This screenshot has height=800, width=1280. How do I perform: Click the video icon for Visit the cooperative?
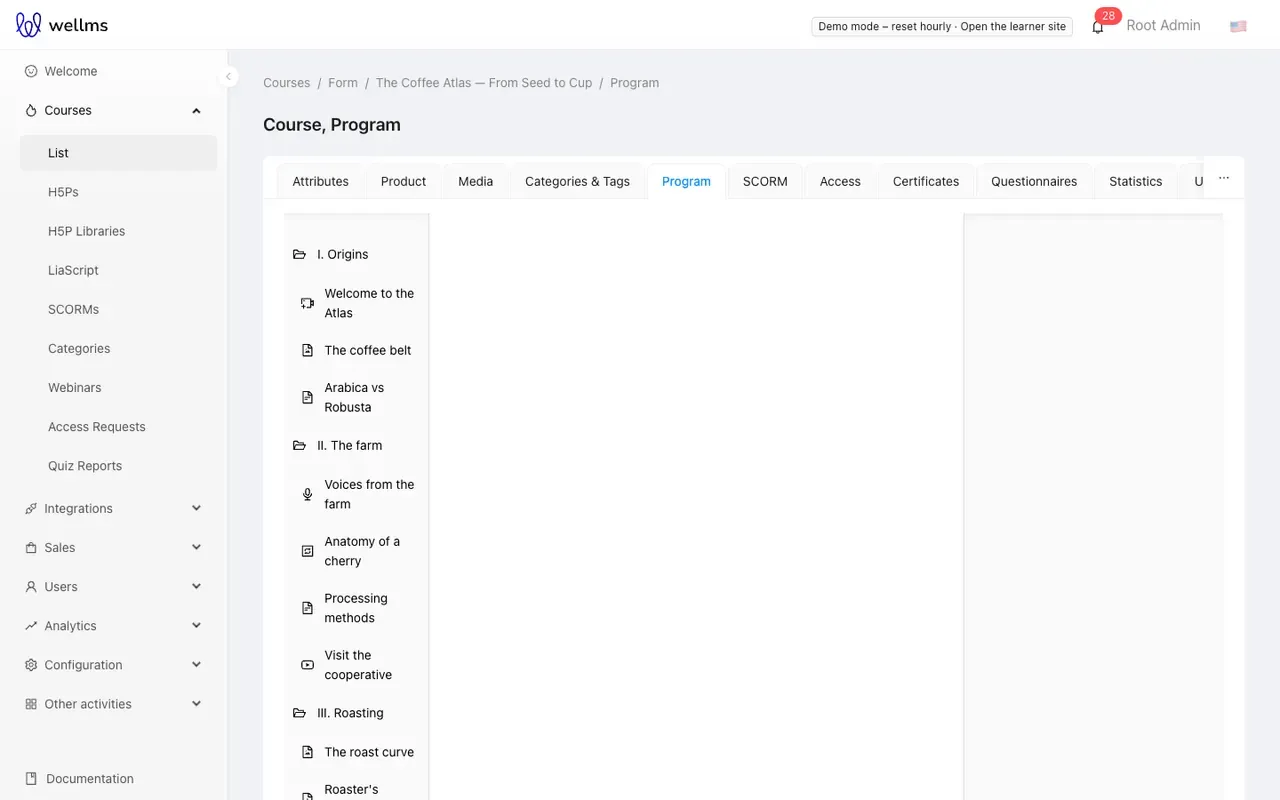307,665
